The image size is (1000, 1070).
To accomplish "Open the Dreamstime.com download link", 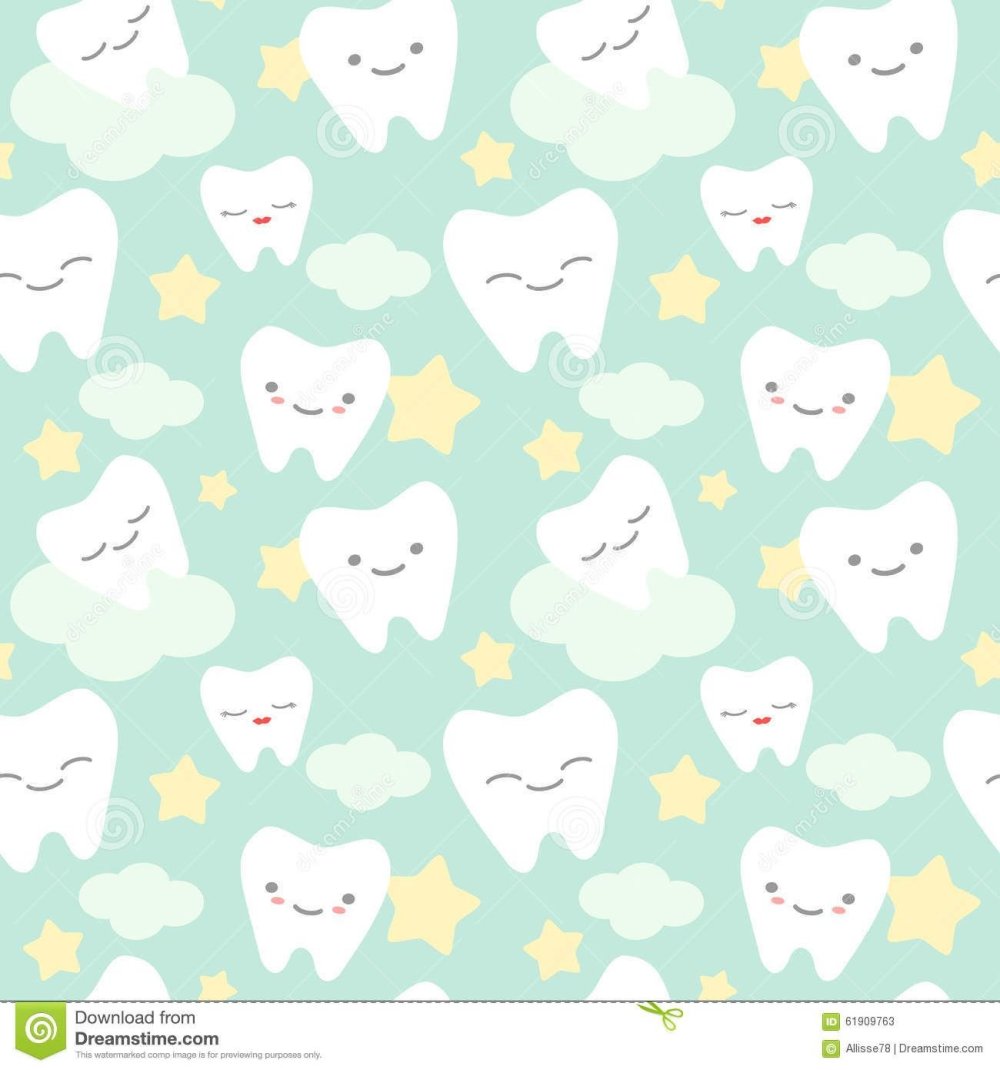I will pos(146,1038).
